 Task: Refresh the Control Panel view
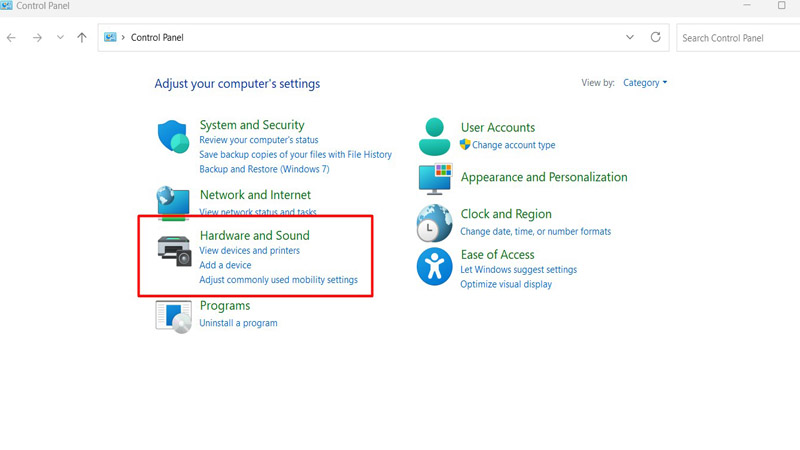(x=656, y=38)
